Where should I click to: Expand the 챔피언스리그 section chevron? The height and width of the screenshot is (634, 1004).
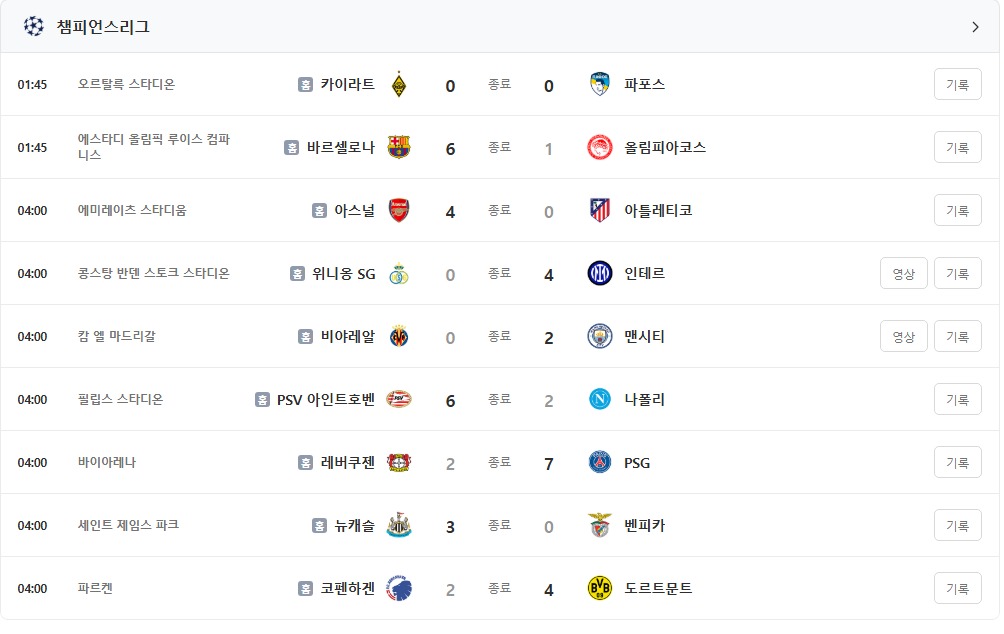pyautogui.click(x=975, y=27)
